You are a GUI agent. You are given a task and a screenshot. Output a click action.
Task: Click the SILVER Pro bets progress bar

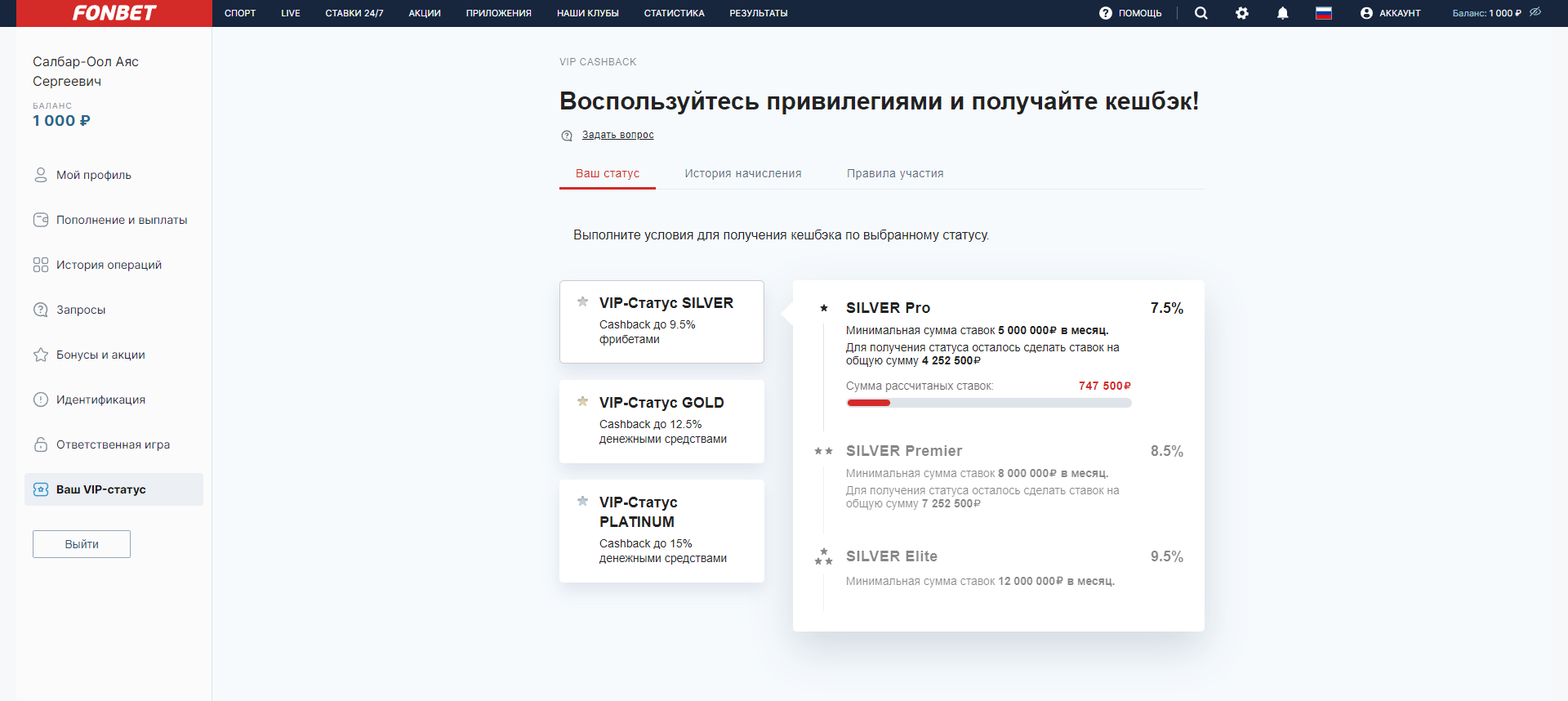988,403
